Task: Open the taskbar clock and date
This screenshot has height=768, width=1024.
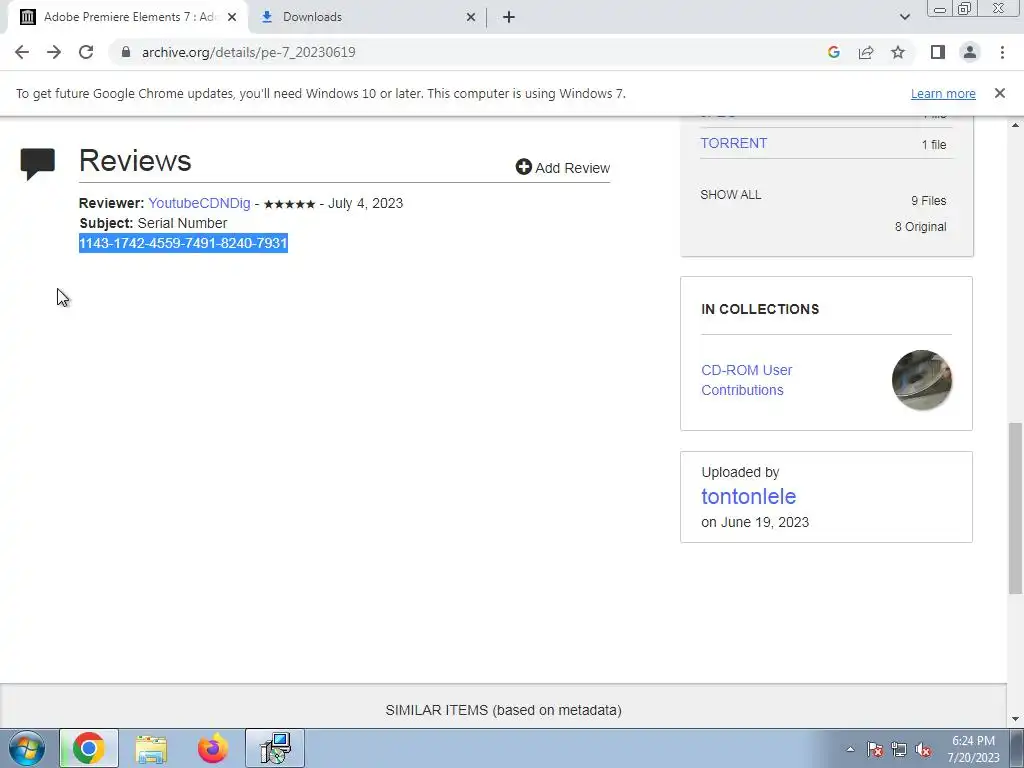Action: (973, 749)
